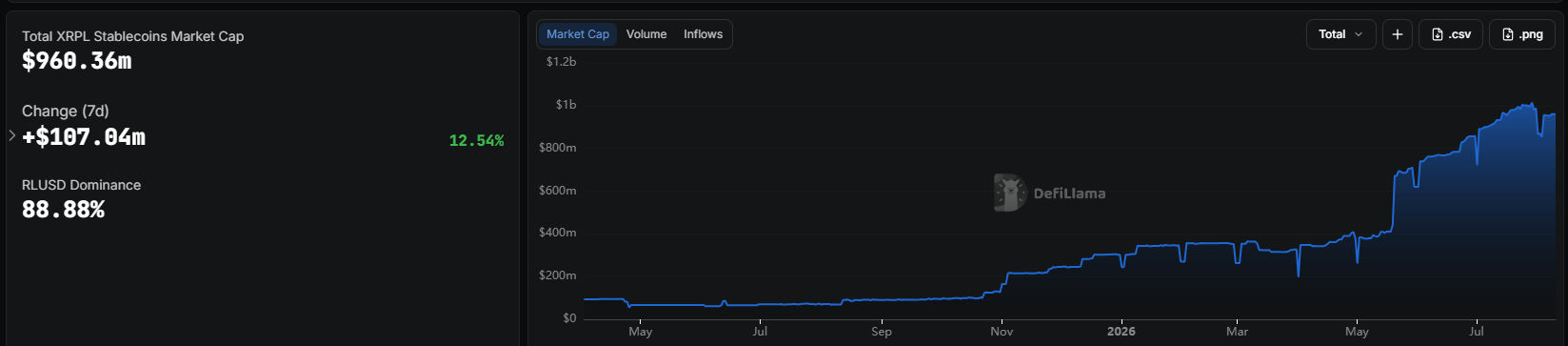Select the 12.54% change percentage
The width and height of the screenshot is (1568, 346).
[x=476, y=141]
